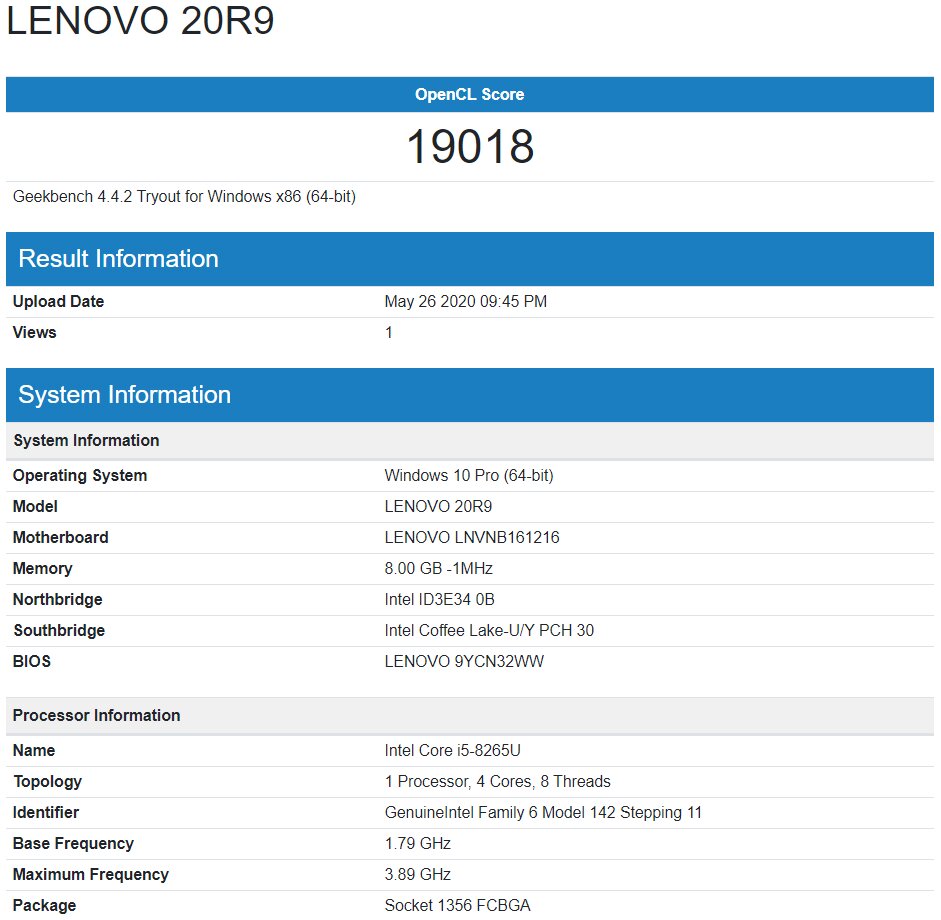Click the Upload Date label
The image size is (941, 920).
coord(58,301)
